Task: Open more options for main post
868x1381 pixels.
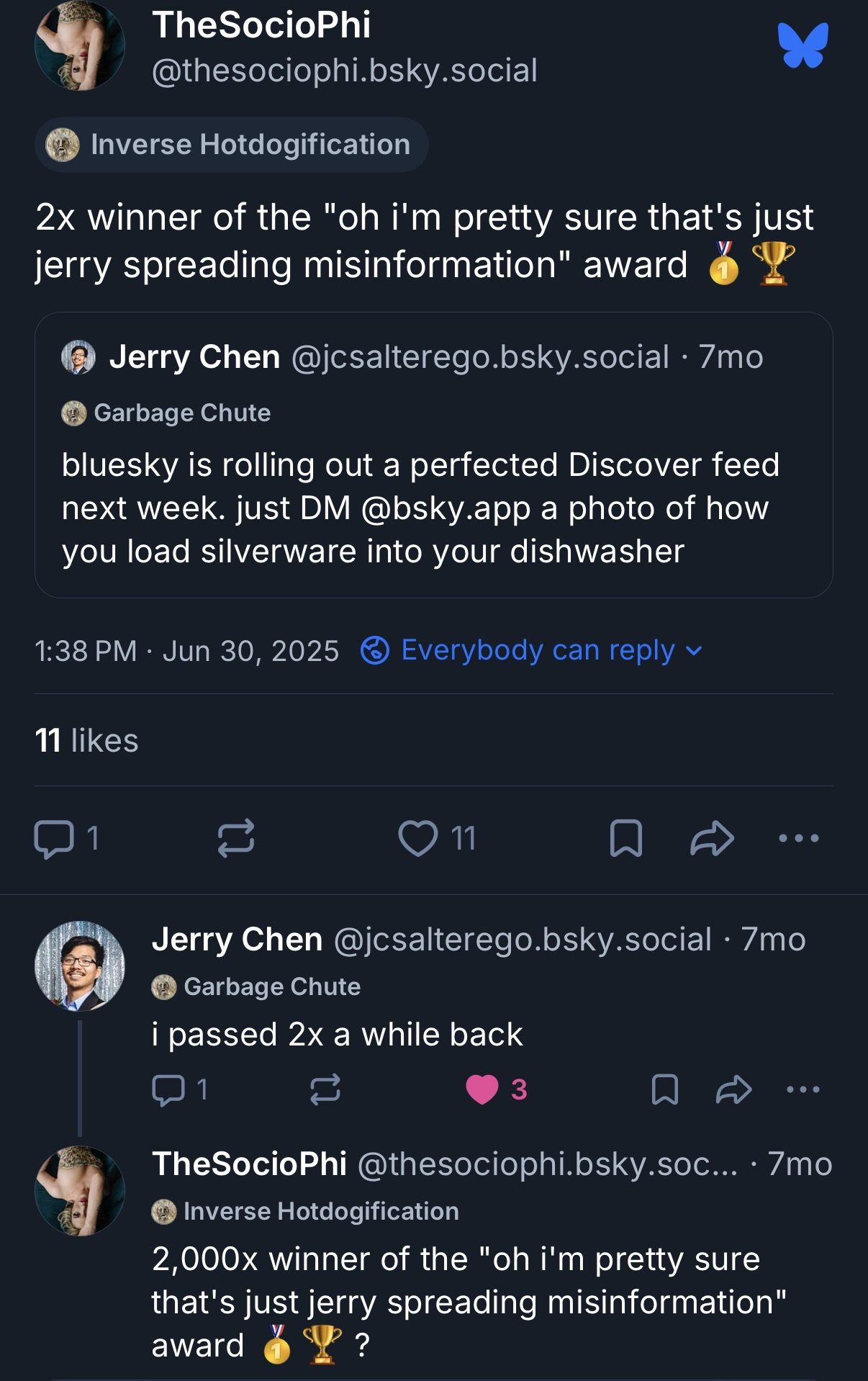Action: [x=799, y=838]
